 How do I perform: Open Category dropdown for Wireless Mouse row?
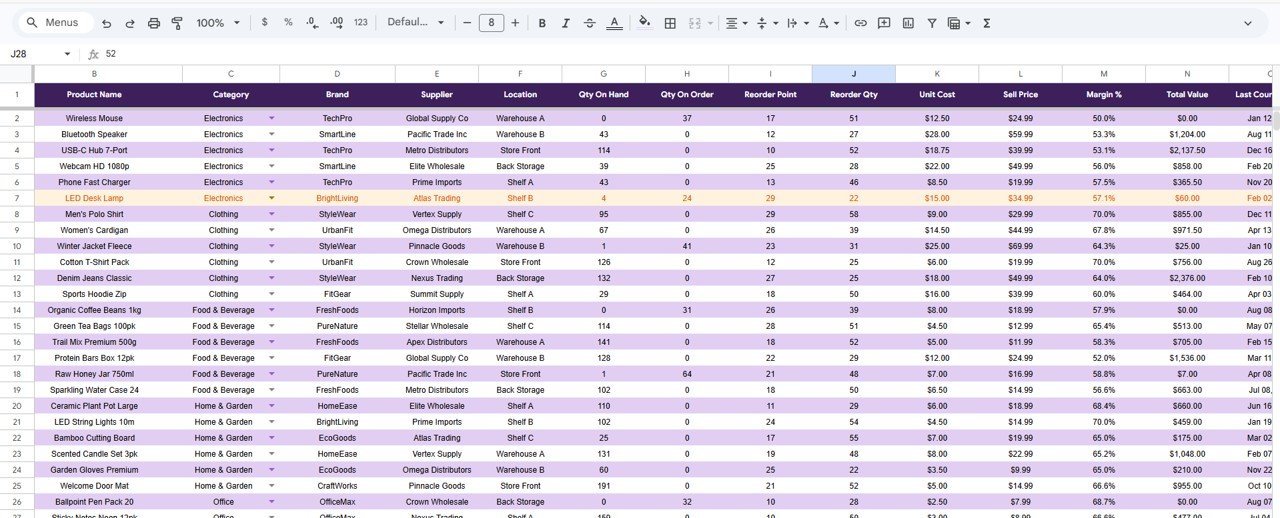coord(271,118)
